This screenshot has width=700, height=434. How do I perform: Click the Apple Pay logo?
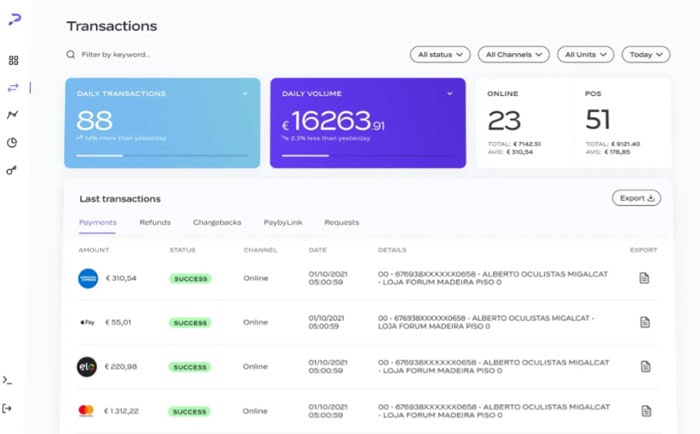87,322
